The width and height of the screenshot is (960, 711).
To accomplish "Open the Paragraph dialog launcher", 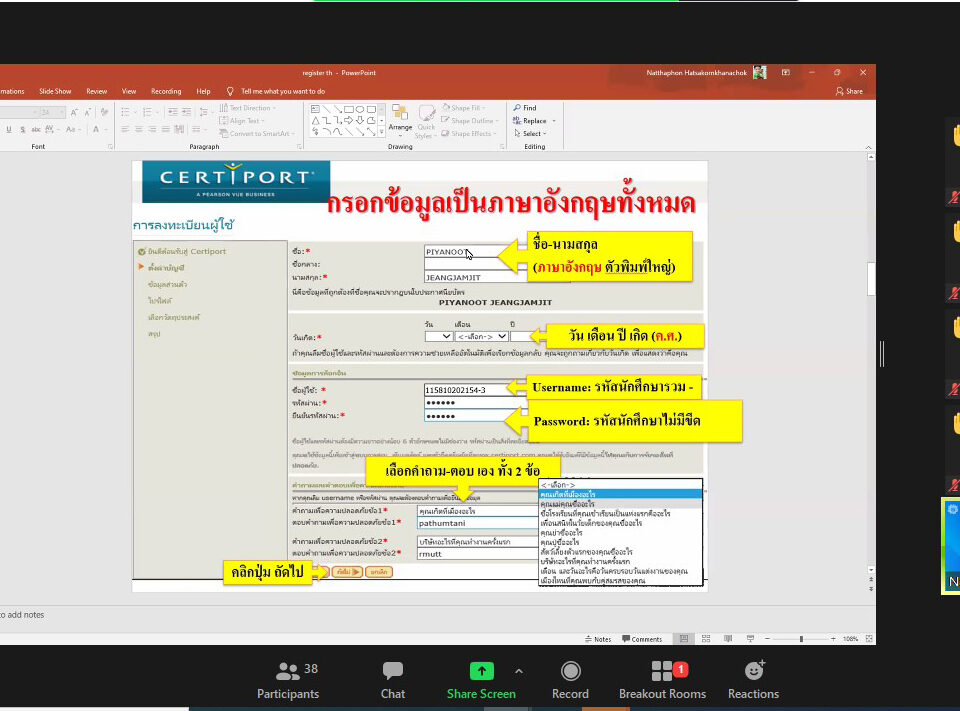I will click(x=299, y=146).
